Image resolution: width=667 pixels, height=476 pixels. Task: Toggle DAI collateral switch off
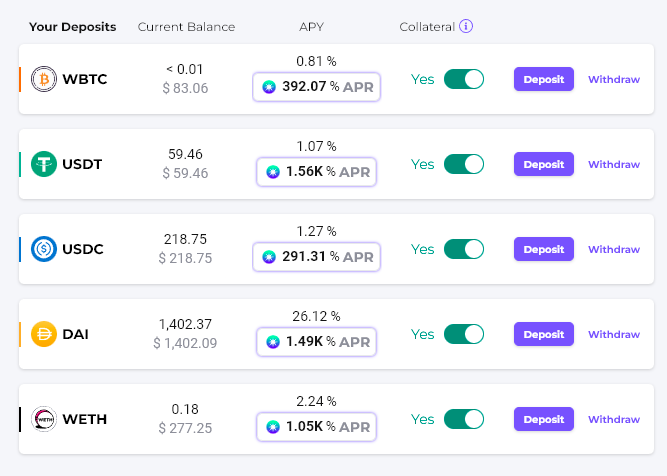(464, 334)
